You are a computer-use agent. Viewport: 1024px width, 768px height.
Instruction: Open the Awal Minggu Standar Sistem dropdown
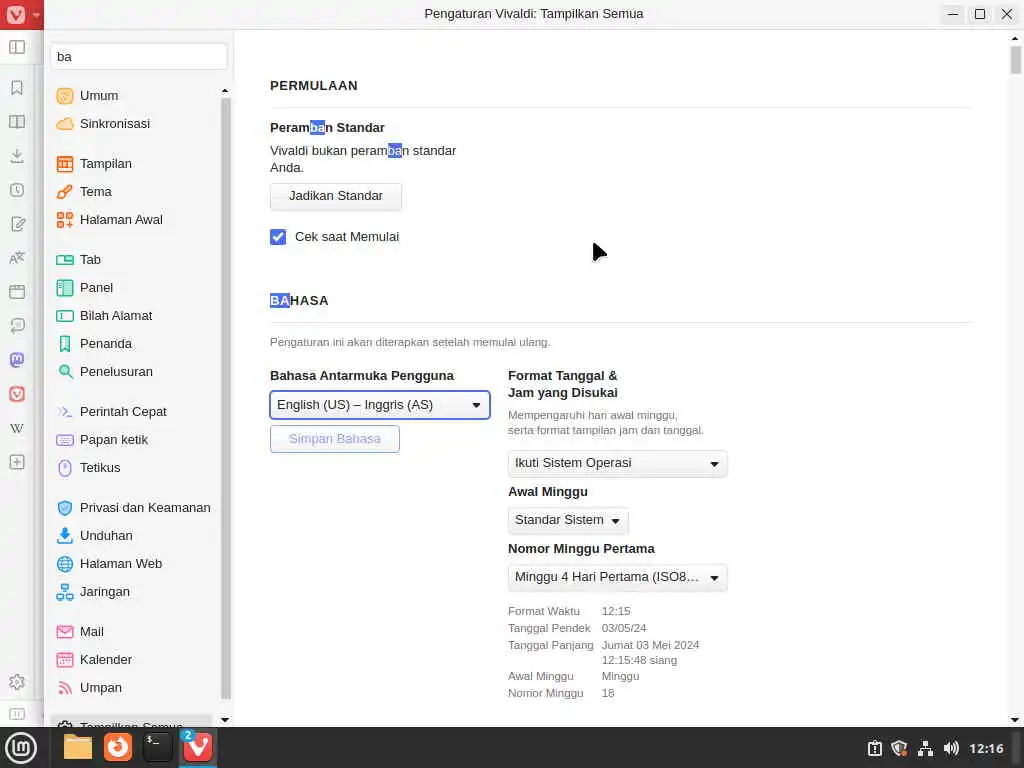point(568,520)
